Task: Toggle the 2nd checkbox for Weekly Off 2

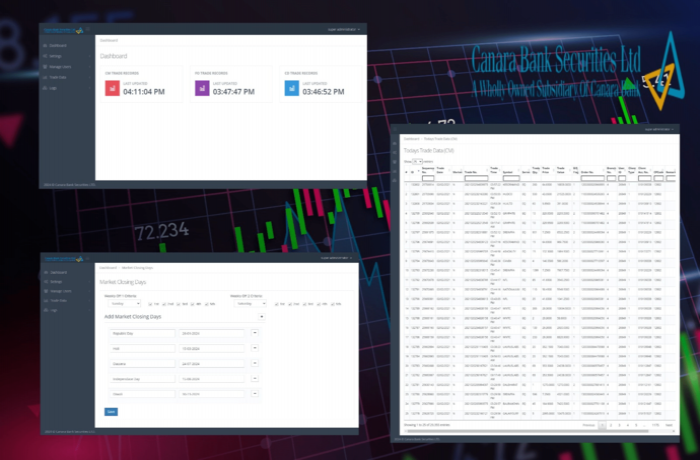Action: click(290, 304)
